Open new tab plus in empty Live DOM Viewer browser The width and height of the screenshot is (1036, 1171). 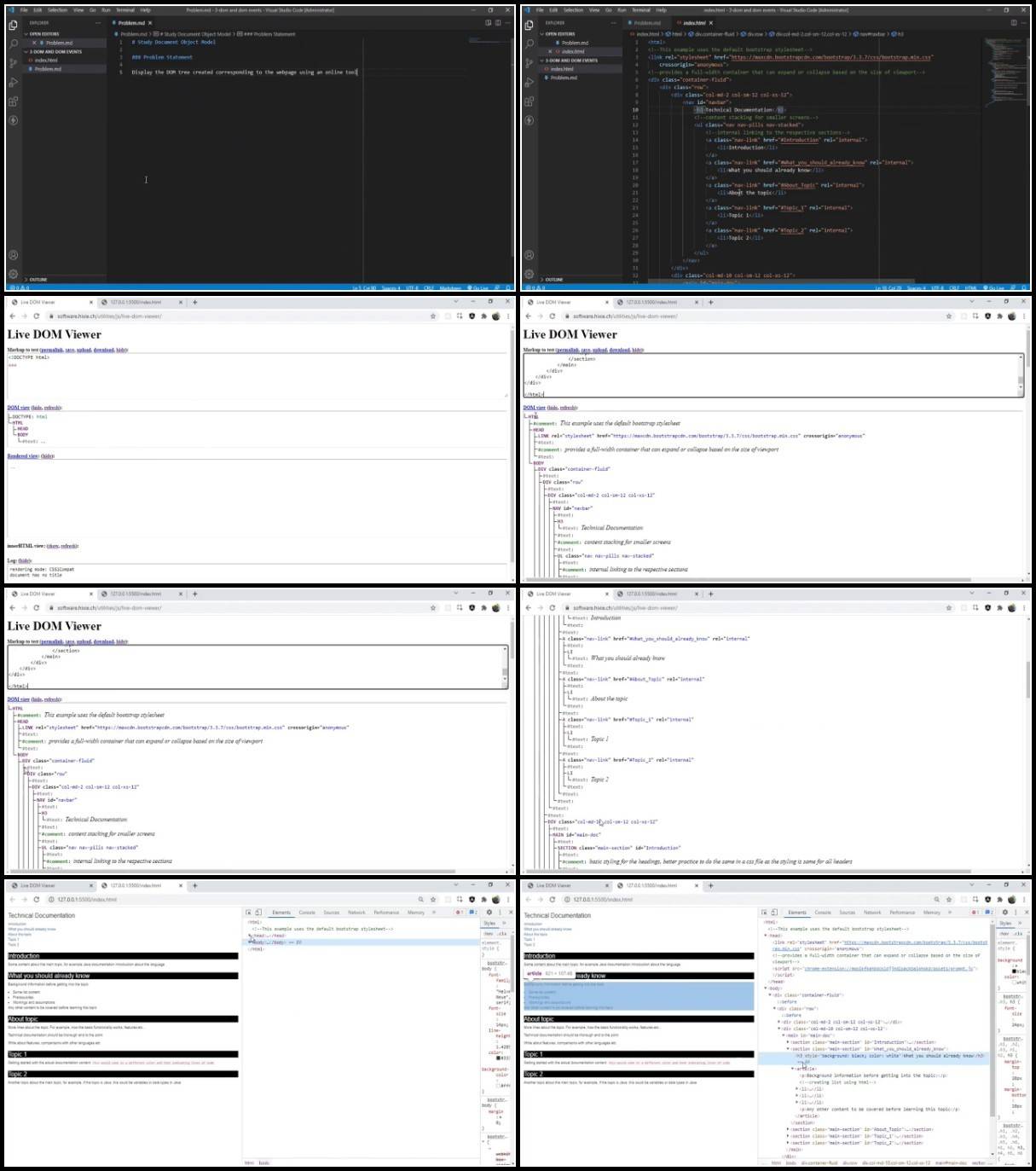194,302
